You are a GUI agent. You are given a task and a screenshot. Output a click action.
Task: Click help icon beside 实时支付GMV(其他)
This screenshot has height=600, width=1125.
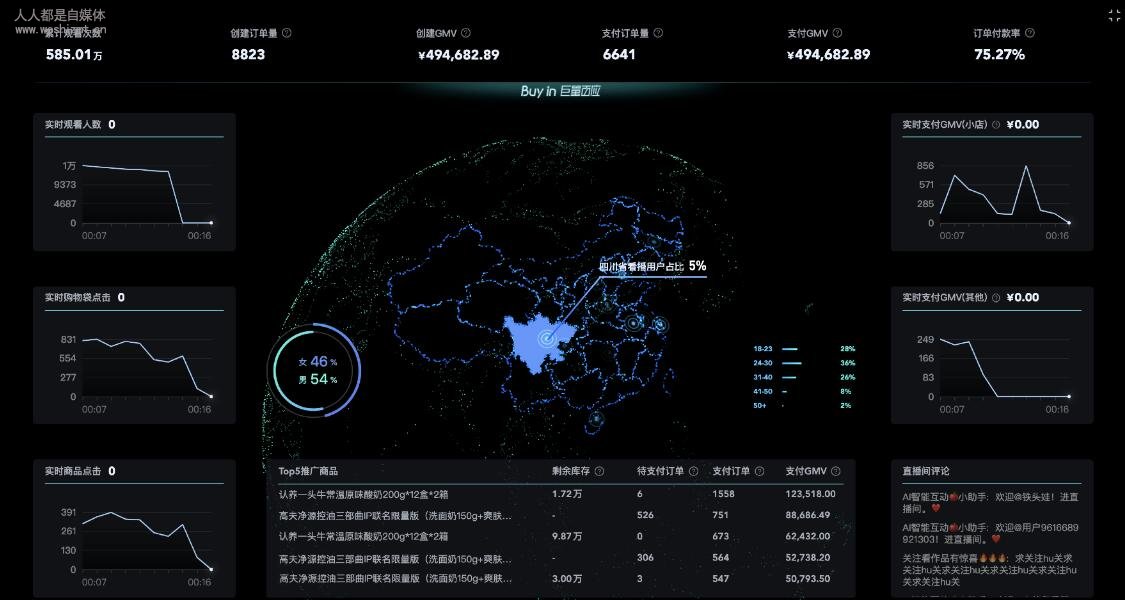click(996, 298)
